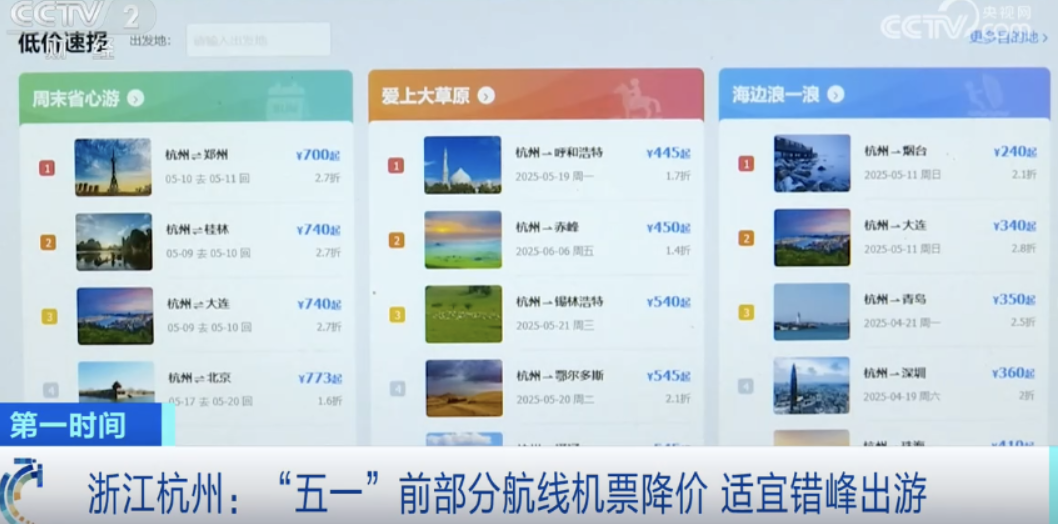Click the arrow icon beside 爱上大草原
Screen dimensions: 1058x524
pyautogui.click(x=486, y=96)
